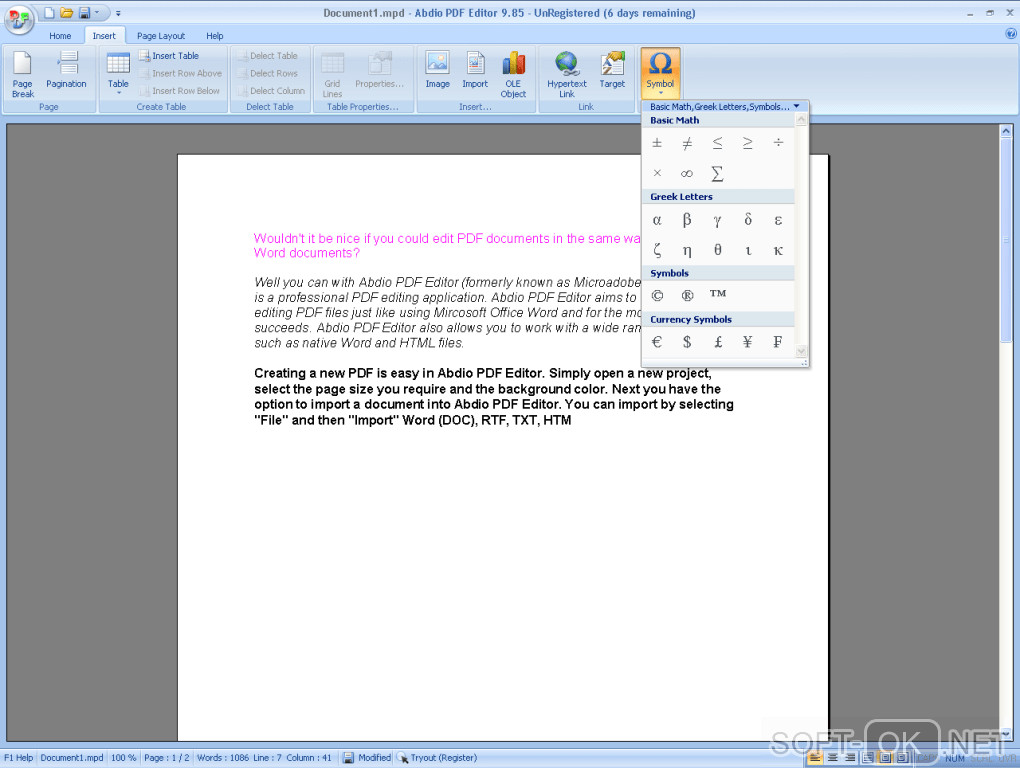Insert the pound currency symbol
The image size is (1020, 768).
click(x=718, y=342)
